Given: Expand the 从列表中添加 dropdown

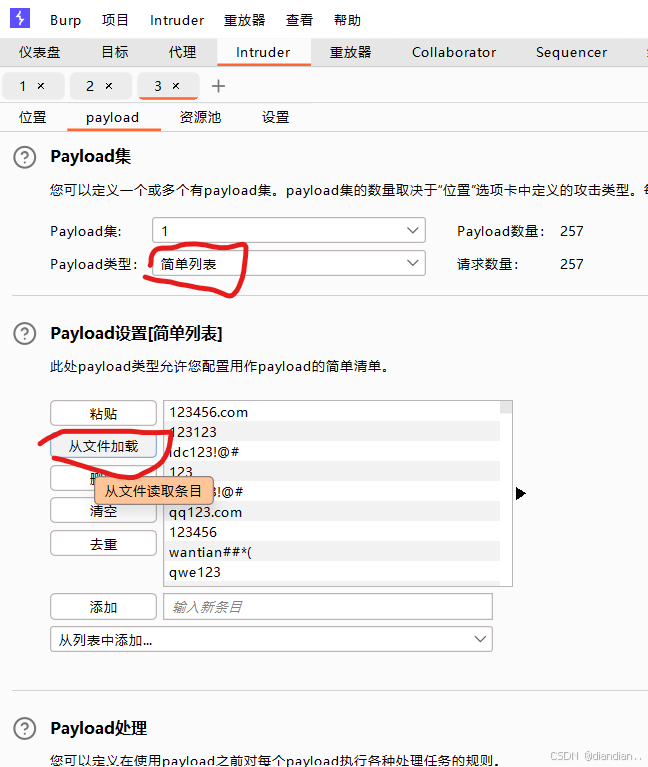Looking at the screenshot, I should point(271,639).
